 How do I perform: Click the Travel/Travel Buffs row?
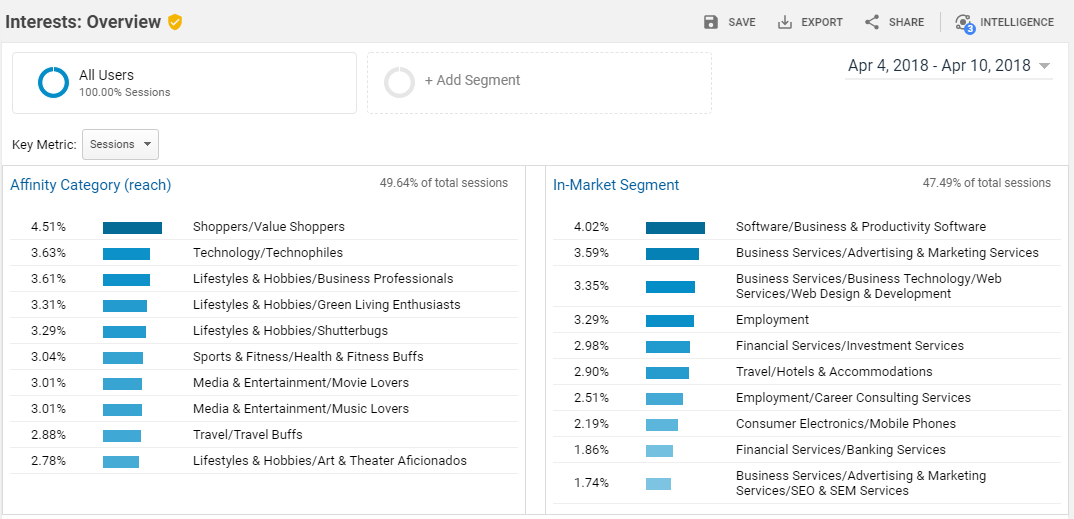[247, 435]
